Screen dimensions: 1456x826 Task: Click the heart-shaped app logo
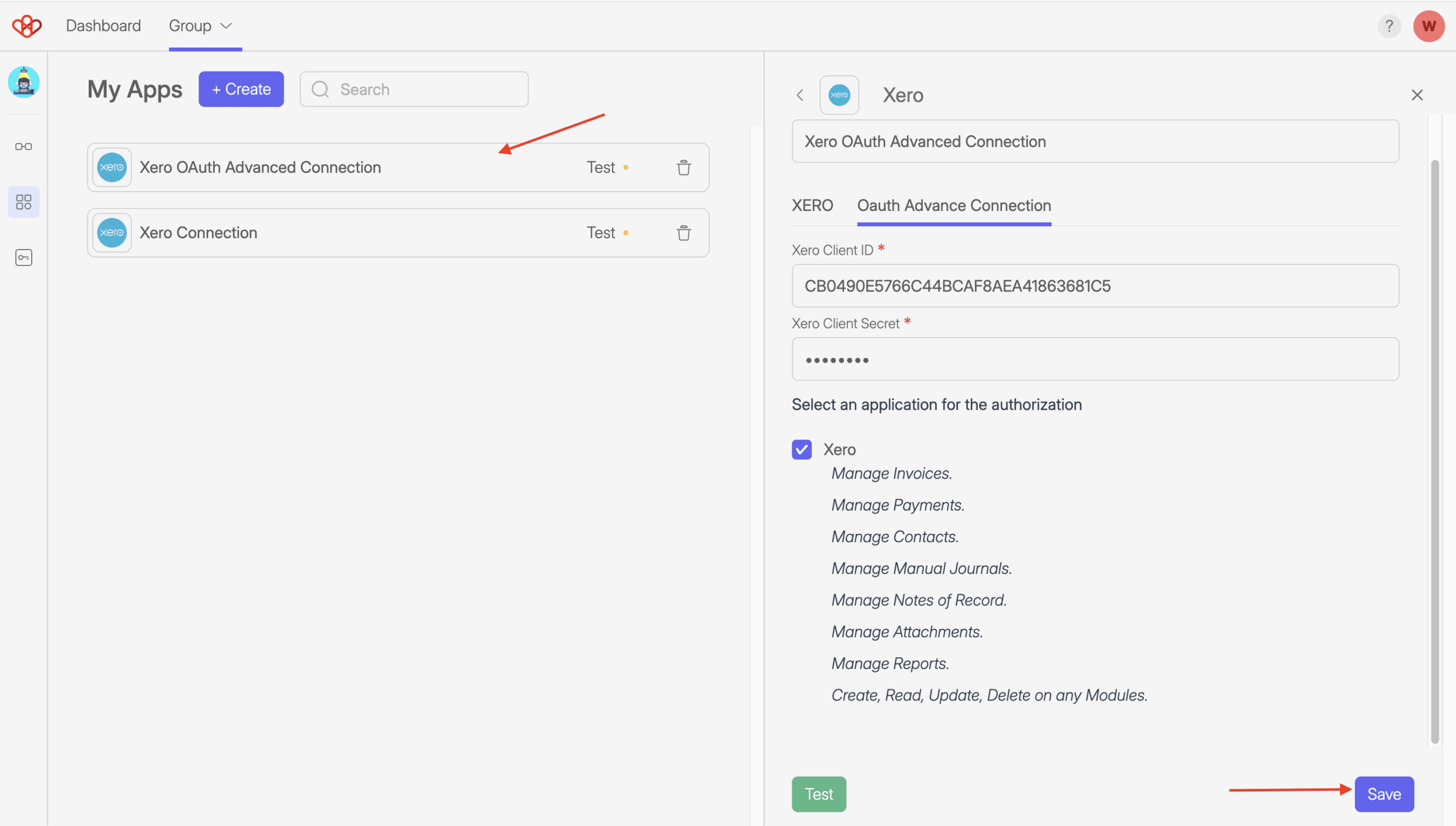(27, 26)
